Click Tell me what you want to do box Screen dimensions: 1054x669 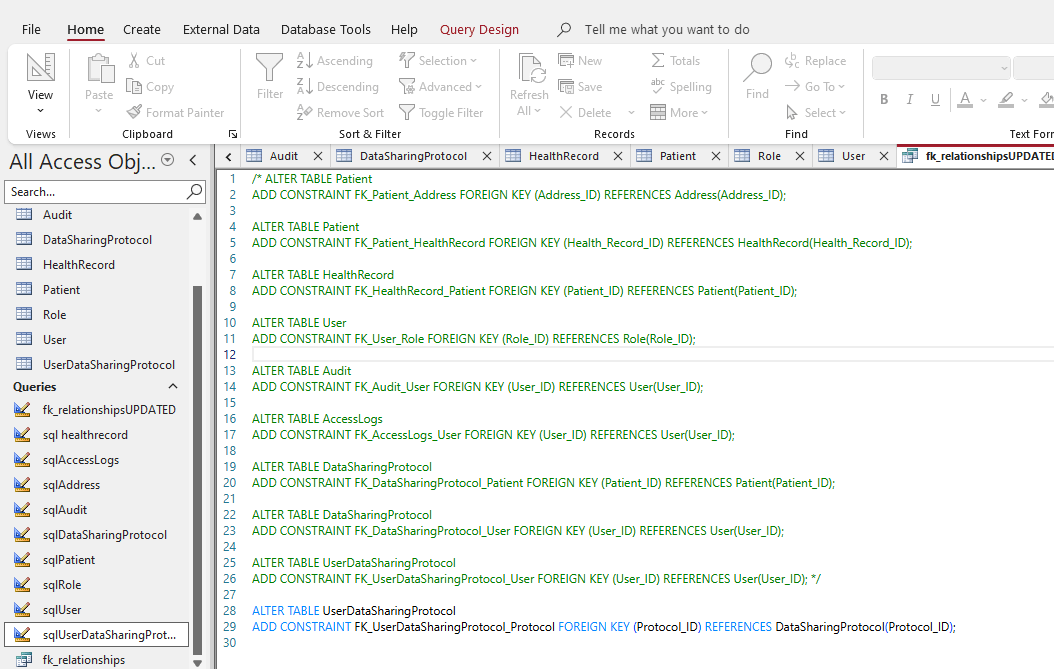666,30
